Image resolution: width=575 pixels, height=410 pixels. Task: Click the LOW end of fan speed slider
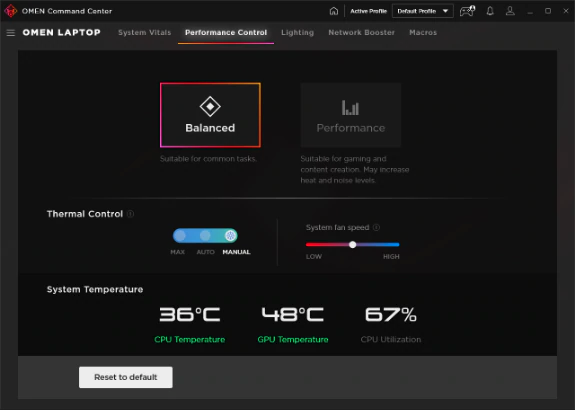tap(314, 257)
